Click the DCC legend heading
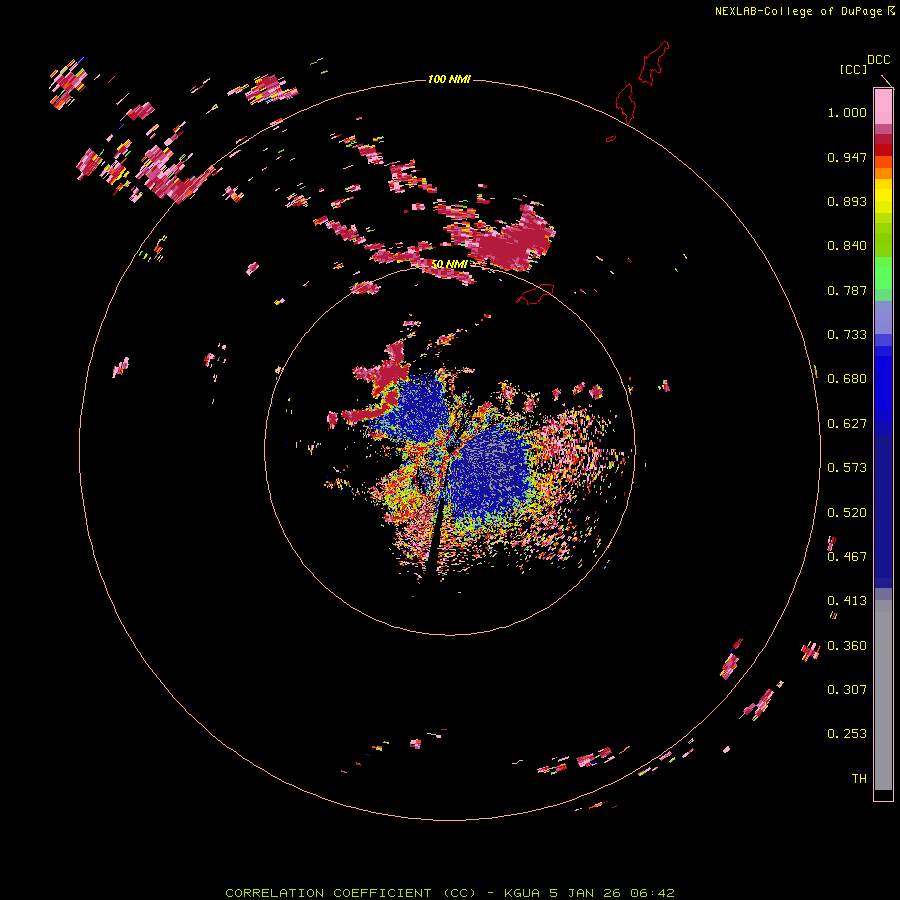Image resolution: width=900 pixels, height=900 pixels. (878, 60)
